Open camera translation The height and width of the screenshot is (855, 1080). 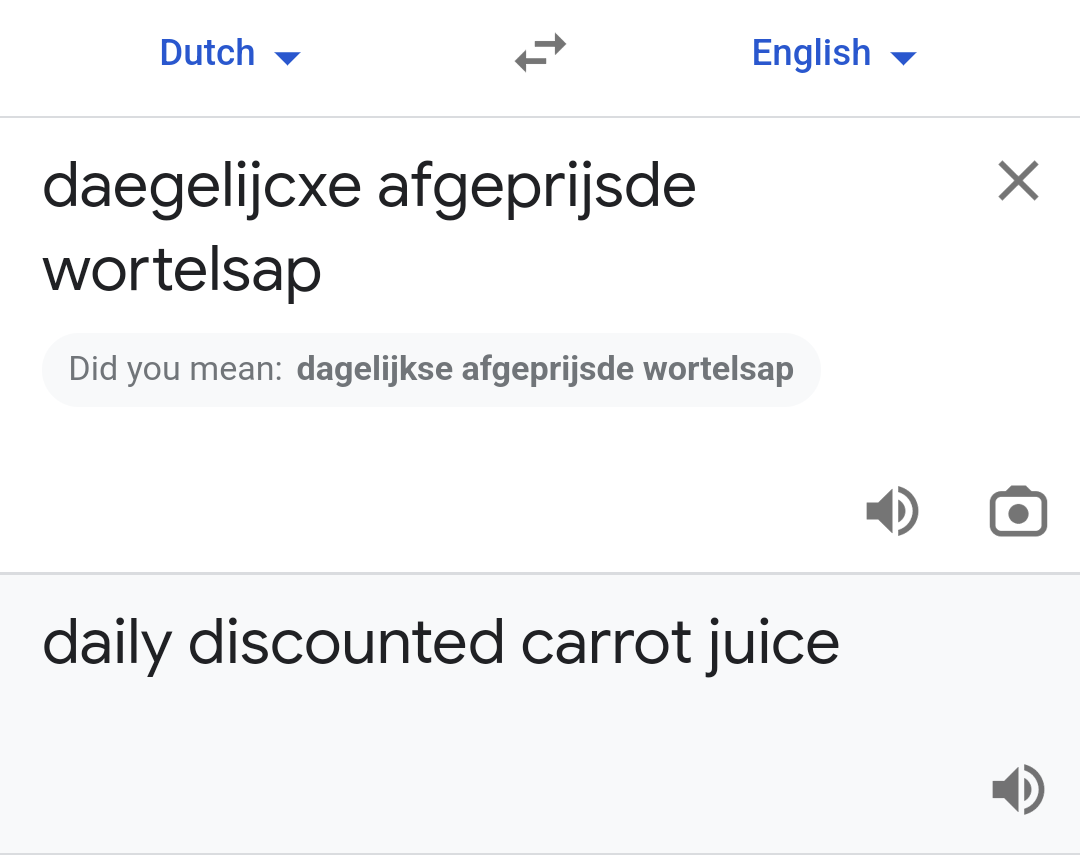pyautogui.click(x=1017, y=512)
